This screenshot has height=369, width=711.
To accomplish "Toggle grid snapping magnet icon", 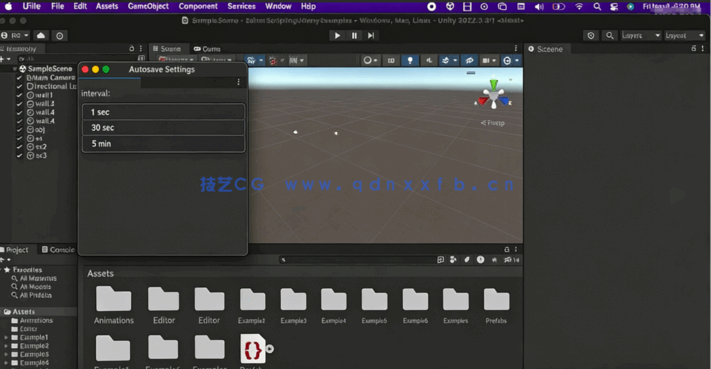I will pos(273,60).
